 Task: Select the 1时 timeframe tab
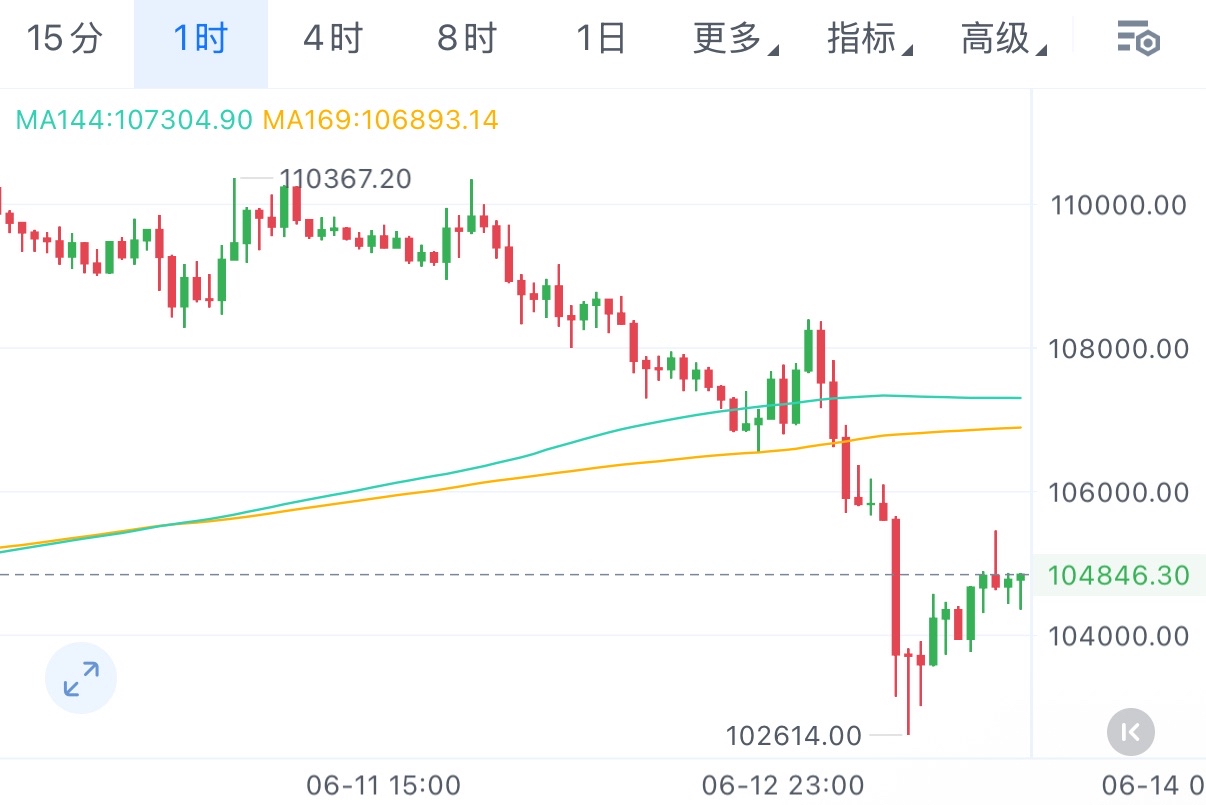201,39
